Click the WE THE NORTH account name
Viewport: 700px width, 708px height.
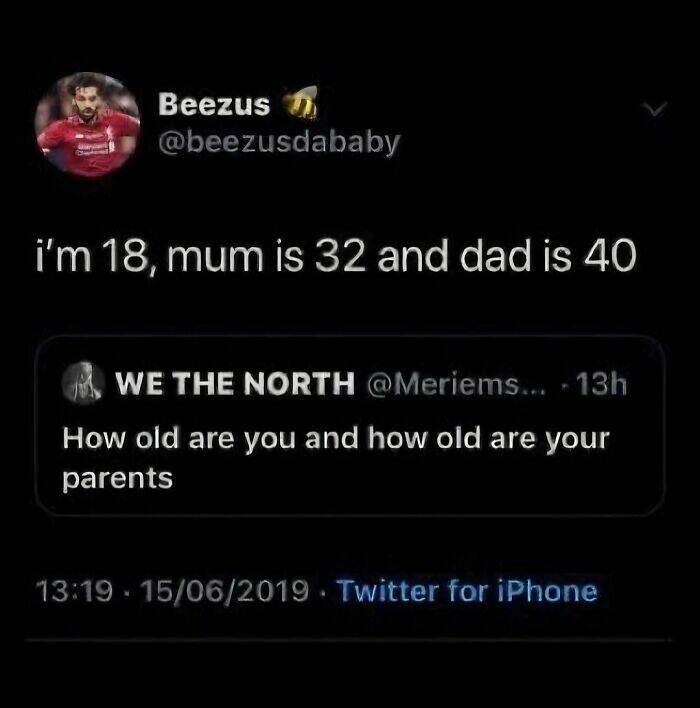tap(235, 384)
